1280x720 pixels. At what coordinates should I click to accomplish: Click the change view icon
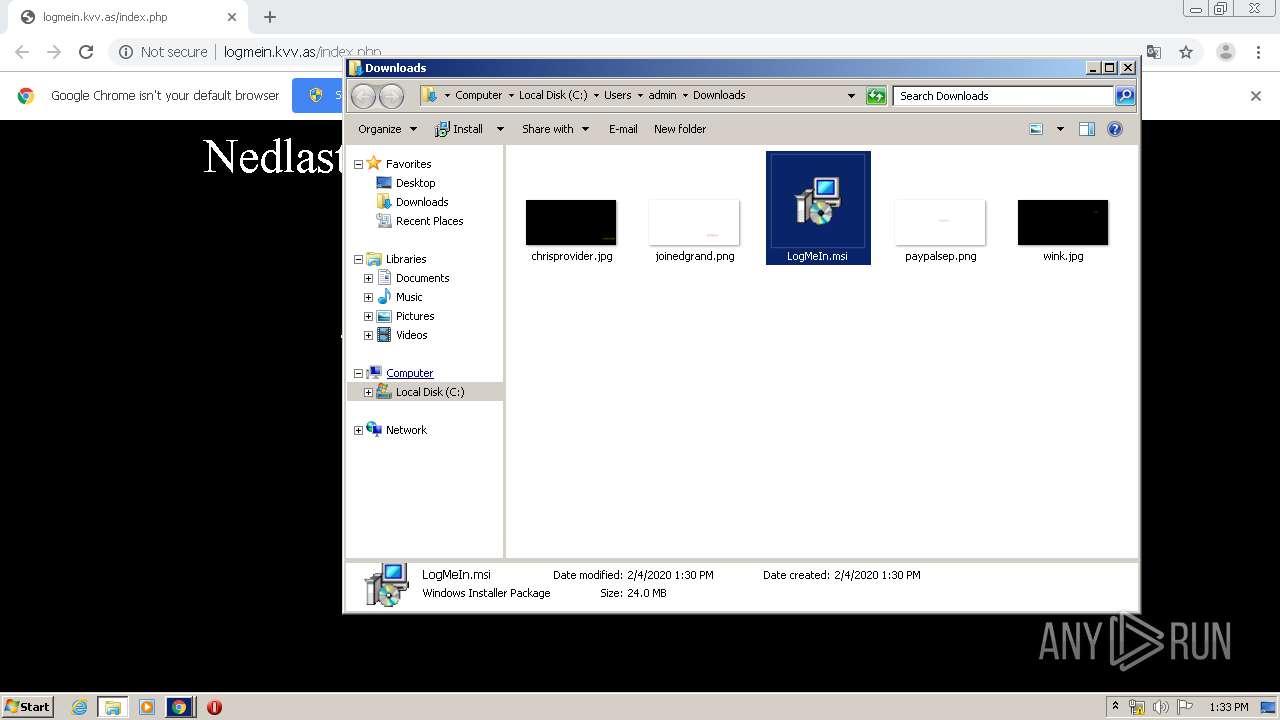(1036, 129)
